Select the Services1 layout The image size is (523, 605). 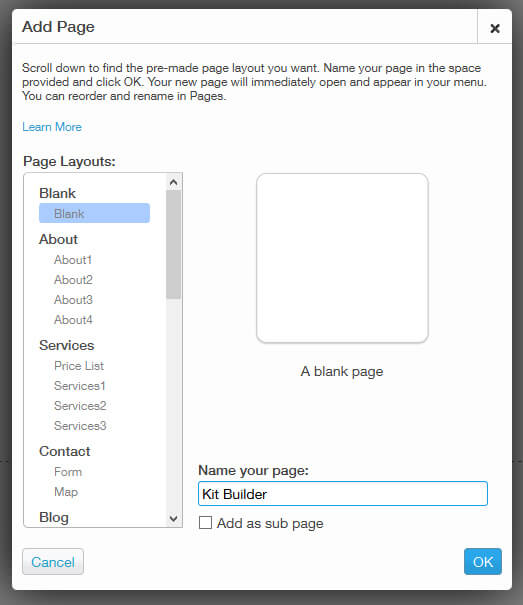point(80,386)
